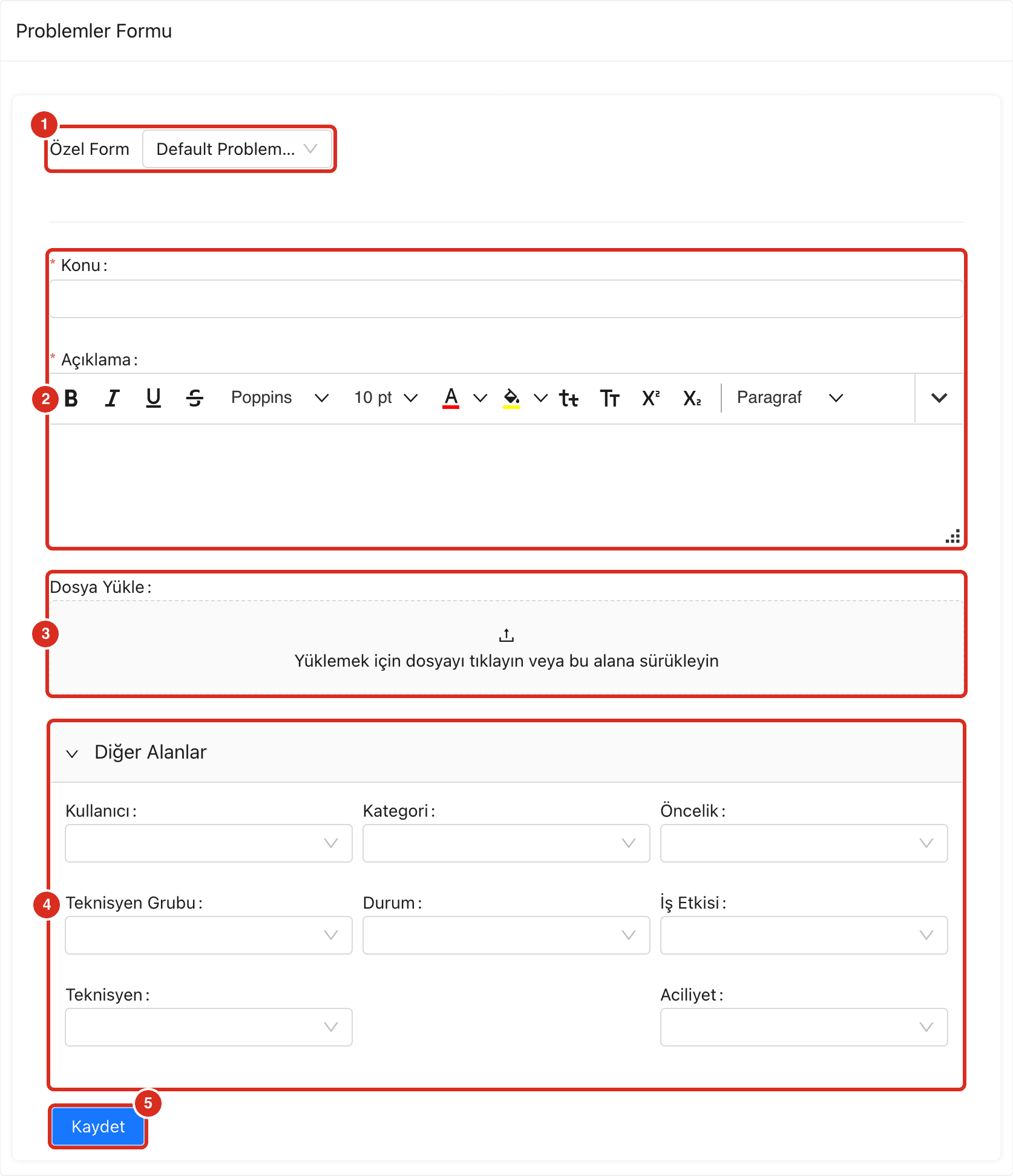This screenshot has height=1176, width=1013.
Task: Click the Konu input field
Action: pyautogui.click(x=506, y=299)
